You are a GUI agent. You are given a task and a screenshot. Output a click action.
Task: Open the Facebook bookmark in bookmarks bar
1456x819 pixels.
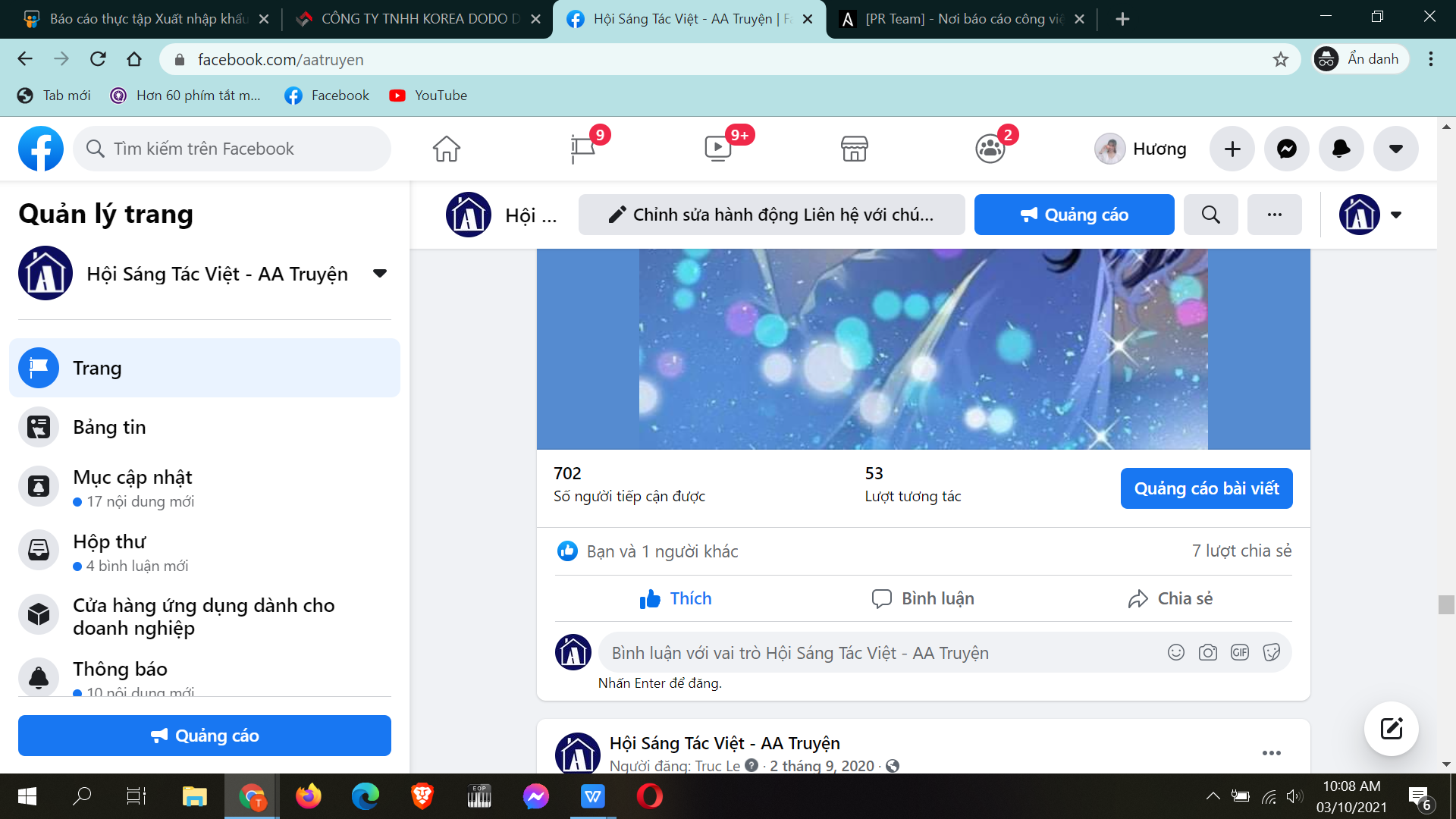(x=328, y=96)
